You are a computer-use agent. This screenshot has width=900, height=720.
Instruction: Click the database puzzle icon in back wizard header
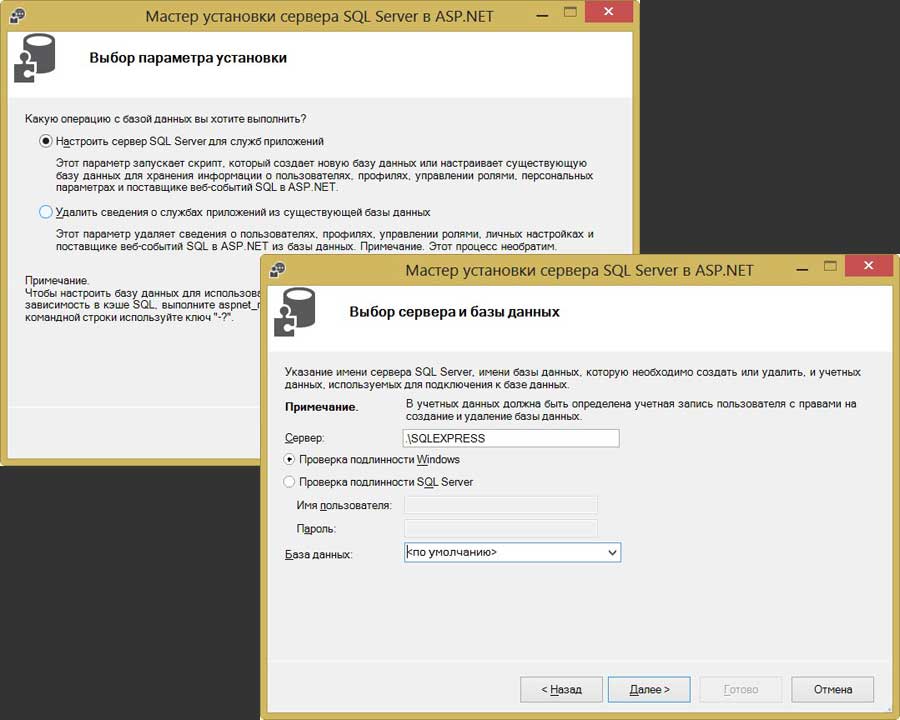coord(34,58)
